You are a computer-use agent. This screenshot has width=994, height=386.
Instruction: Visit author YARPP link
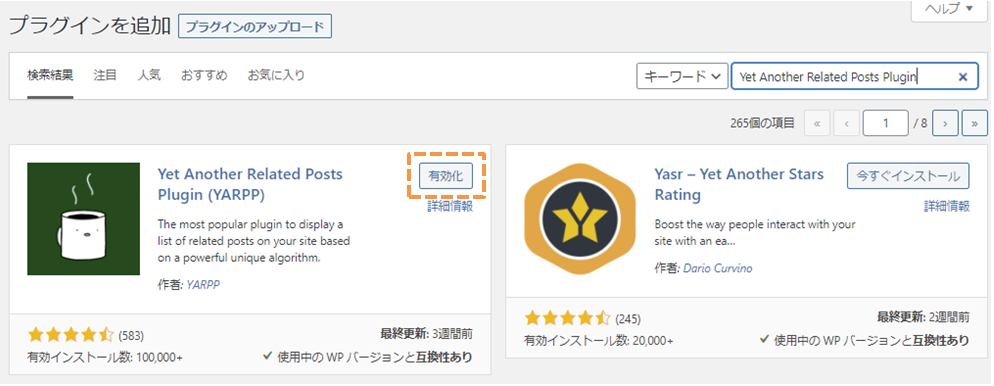click(202, 285)
